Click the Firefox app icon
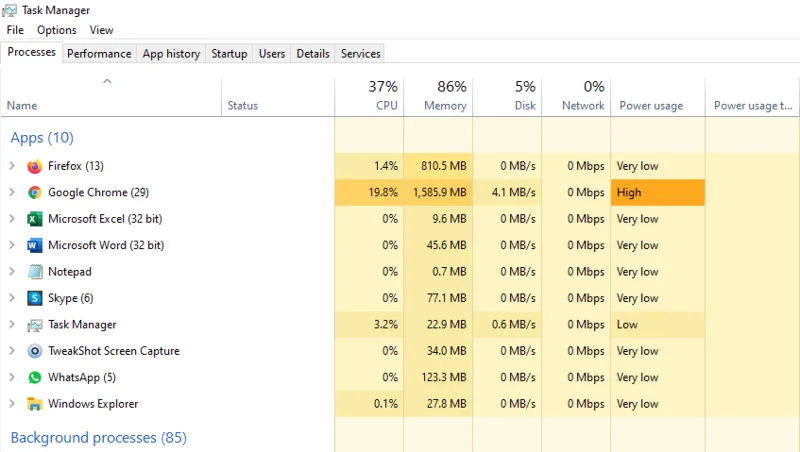Screen dimensions: 800x452 pyautogui.click(x=35, y=166)
